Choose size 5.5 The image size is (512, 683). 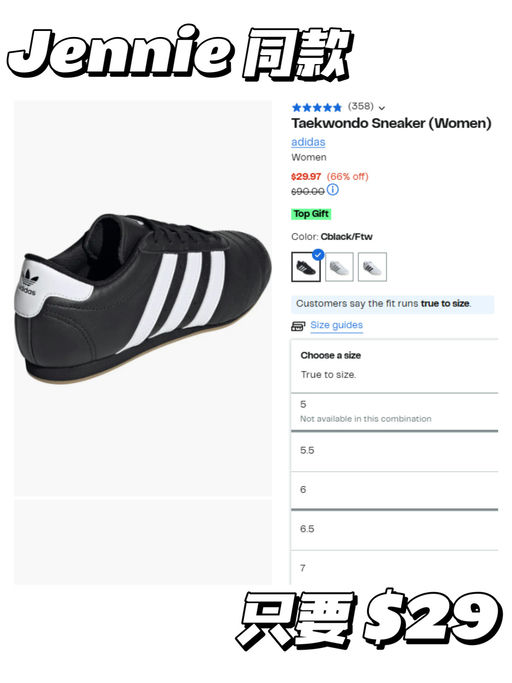(394, 451)
